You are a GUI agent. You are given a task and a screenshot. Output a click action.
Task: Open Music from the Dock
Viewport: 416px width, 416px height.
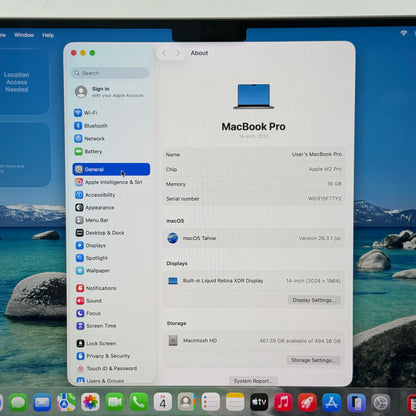click(x=283, y=402)
